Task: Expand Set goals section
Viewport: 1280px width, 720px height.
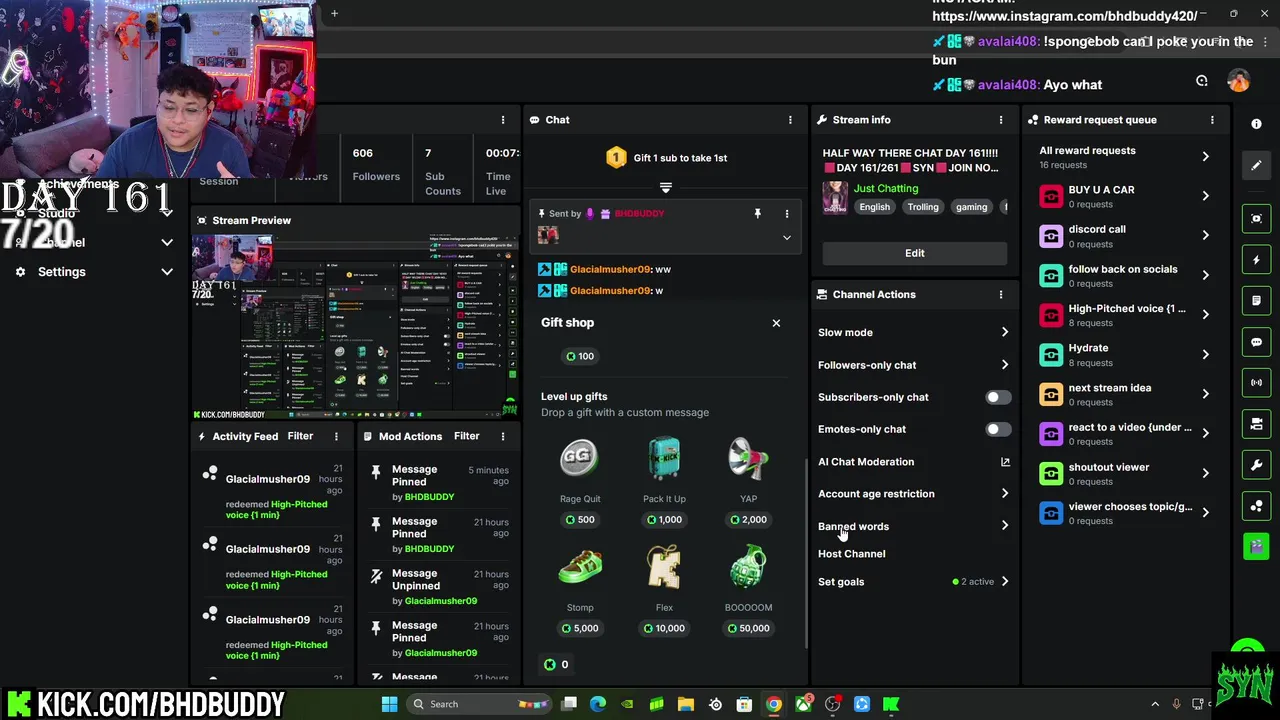Action: coord(1005,582)
